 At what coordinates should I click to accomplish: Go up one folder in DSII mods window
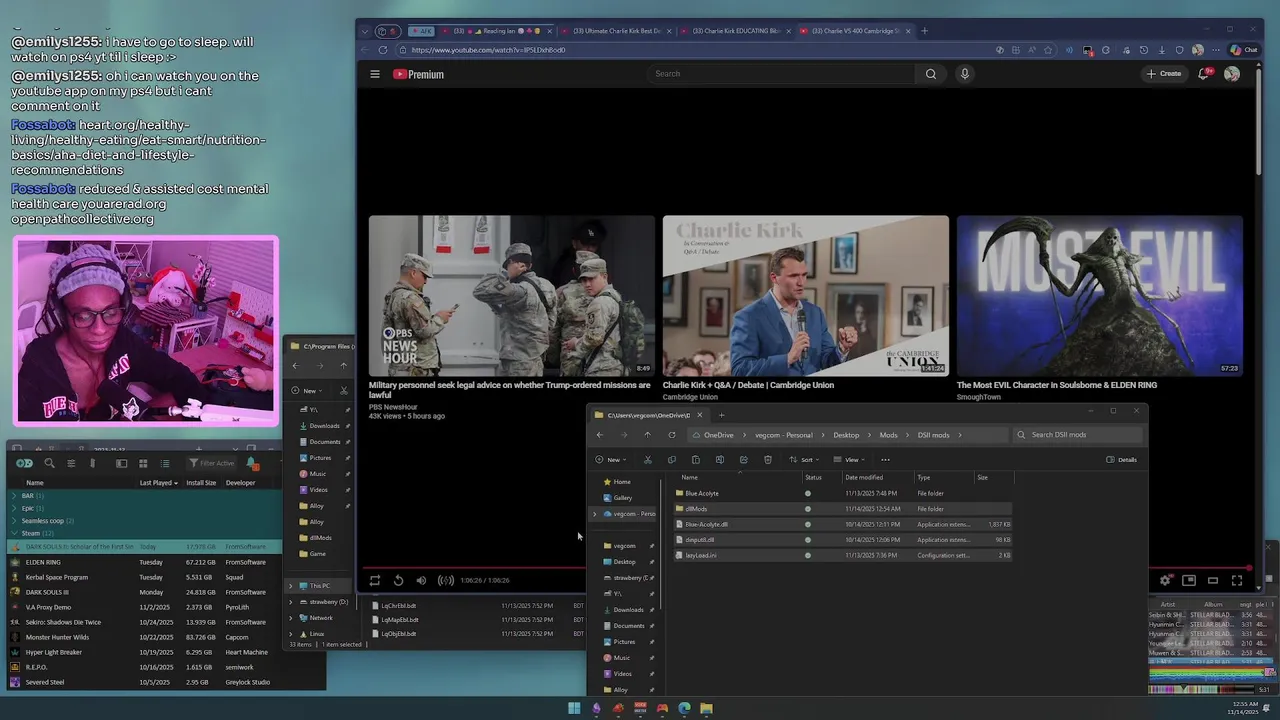point(648,435)
